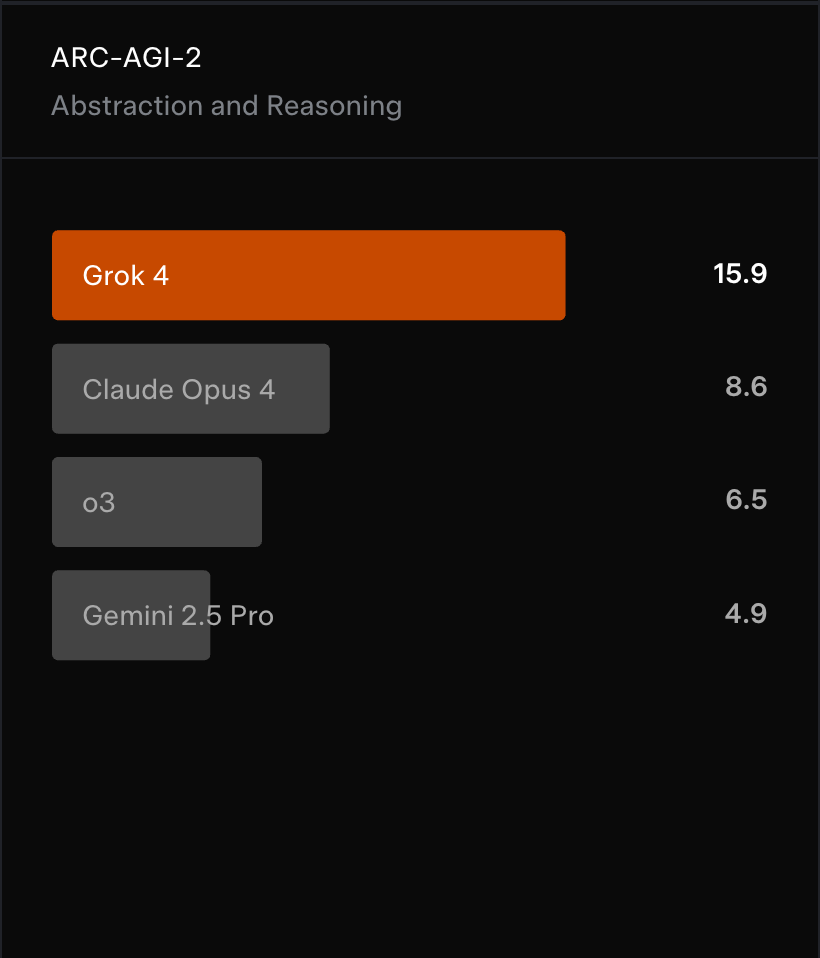The width and height of the screenshot is (820, 958).
Task: Select the orange Grok 4 bar
Action: 309,275
